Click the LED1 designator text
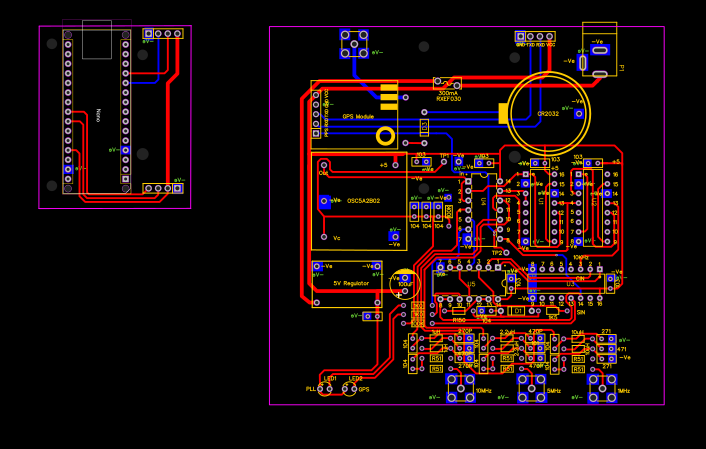706x449 pixels. click(x=330, y=379)
